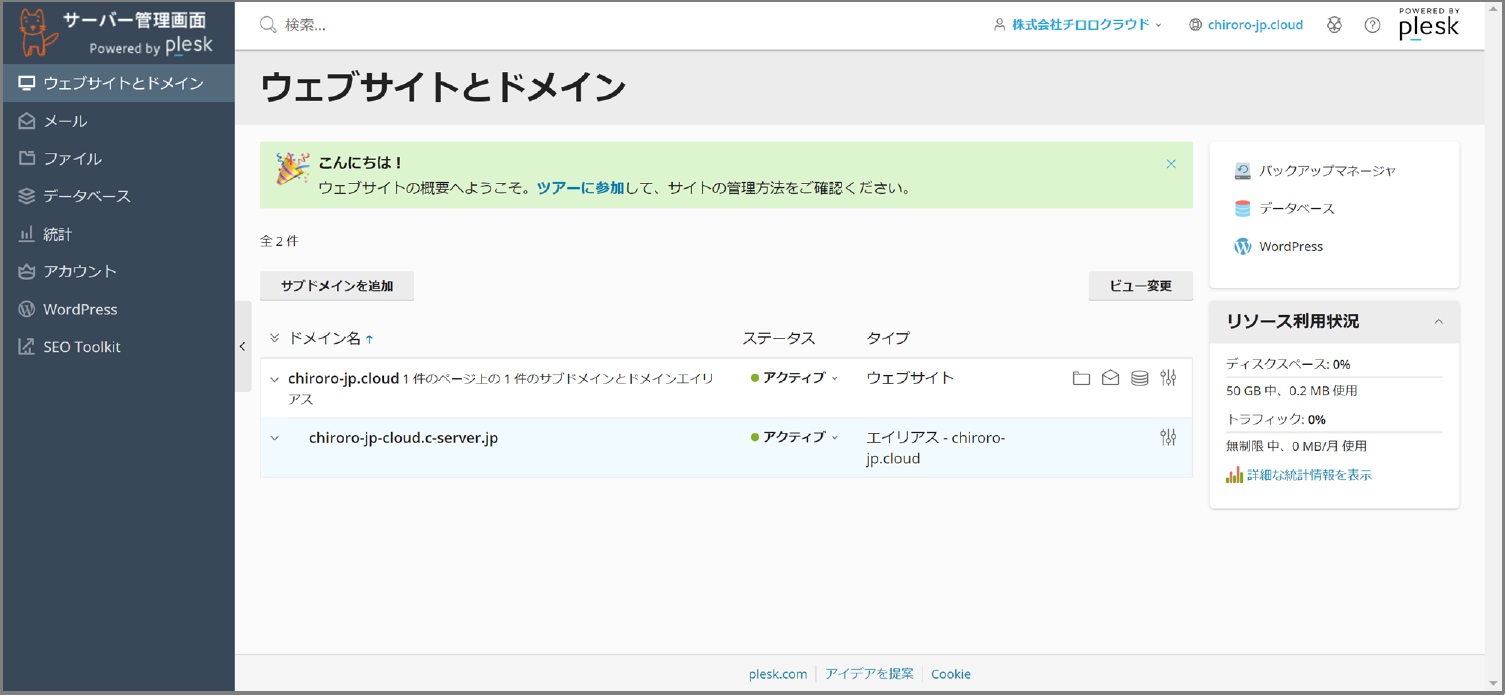This screenshot has height=696, width=1506.
Task: Open バックアップマネージャ in right panel
Action: pyautogui.click(x=1315, y=171)
